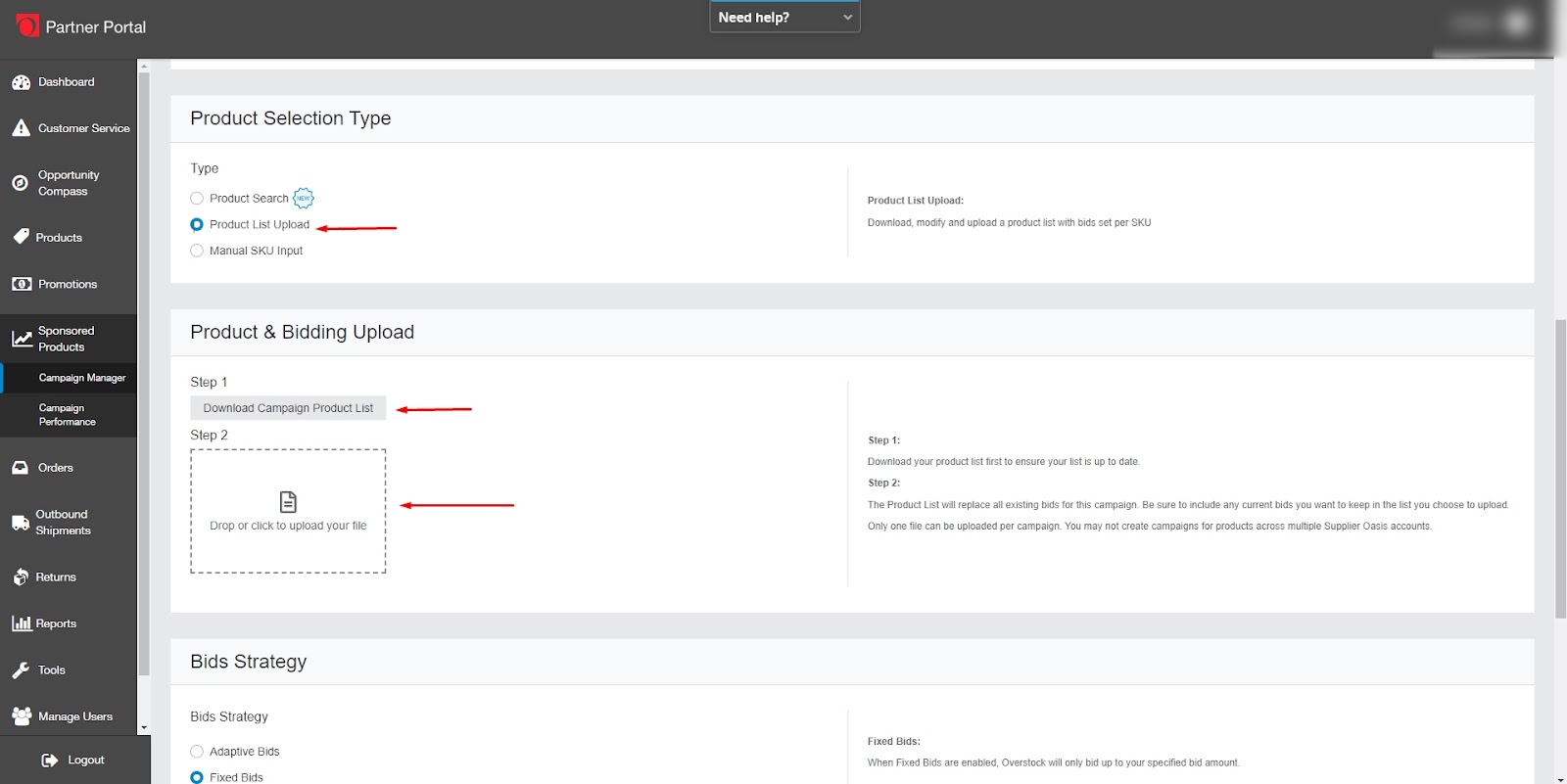Select the Product List Upload radio button
This screenshot has height=784, width=1567.
tap(197, 224)
